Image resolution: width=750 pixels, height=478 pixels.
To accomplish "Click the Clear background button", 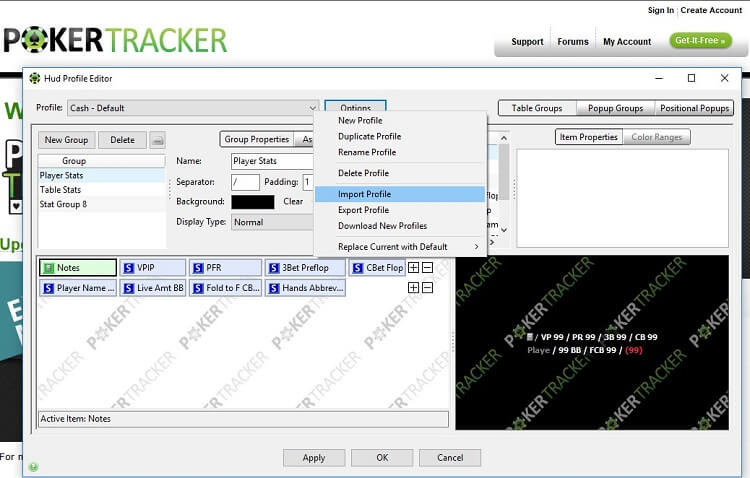I will pos(293,201).
